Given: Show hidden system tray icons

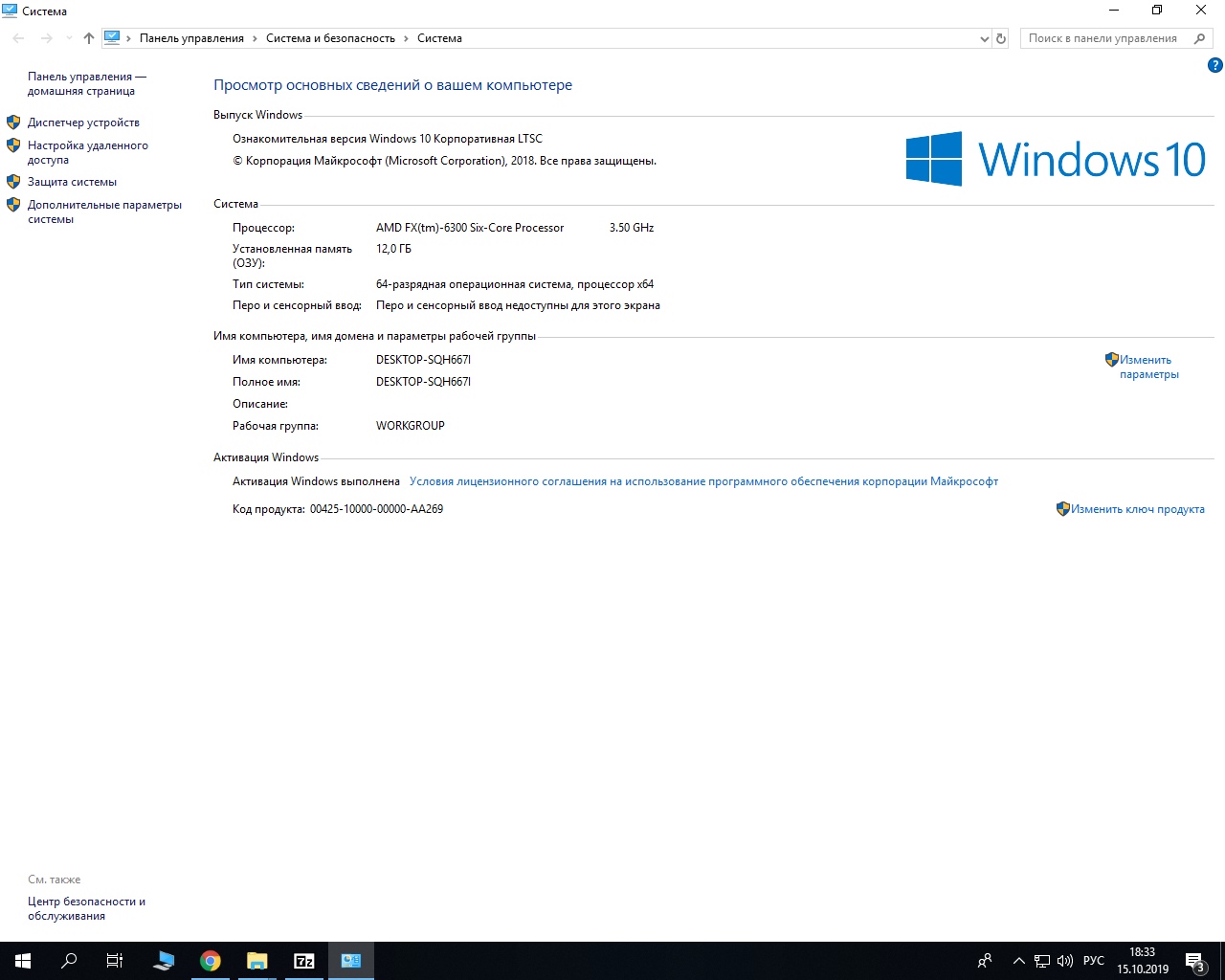Looking at the screenshot, I should (1019, 961).
